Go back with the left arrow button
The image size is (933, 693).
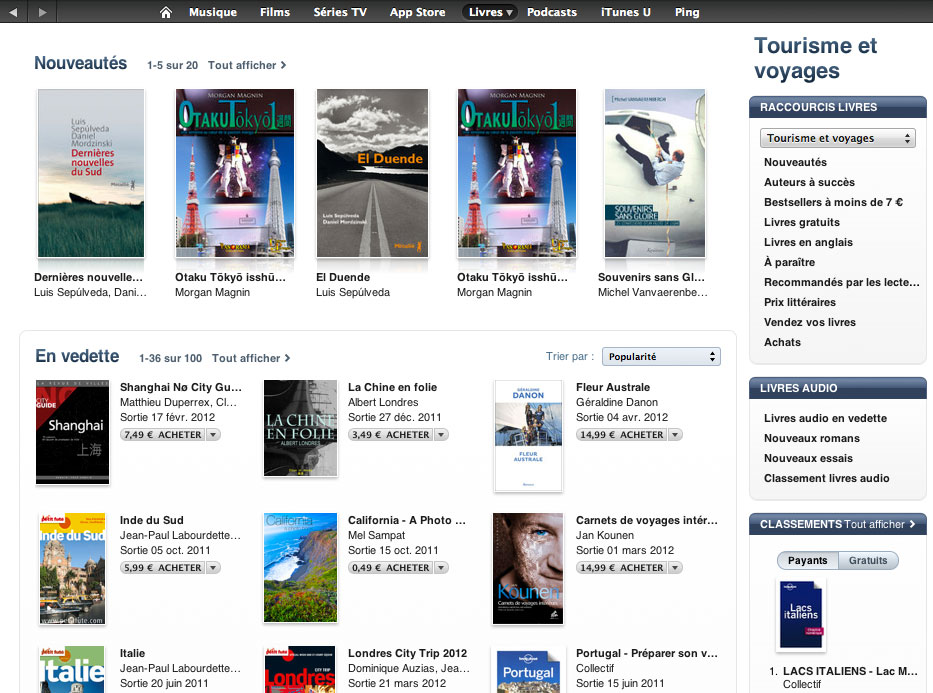(x=14, y=12)
